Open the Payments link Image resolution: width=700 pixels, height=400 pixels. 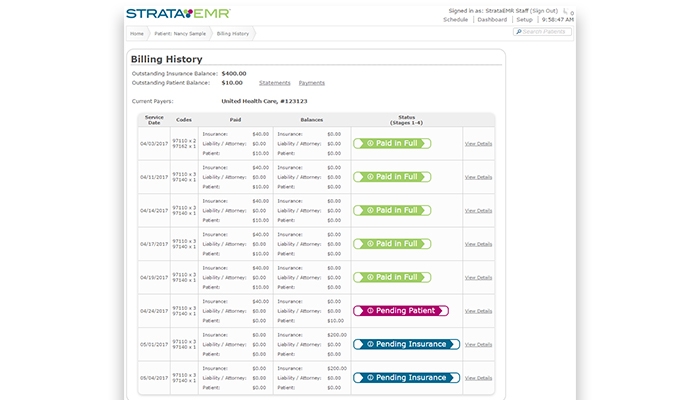(312, 83)
